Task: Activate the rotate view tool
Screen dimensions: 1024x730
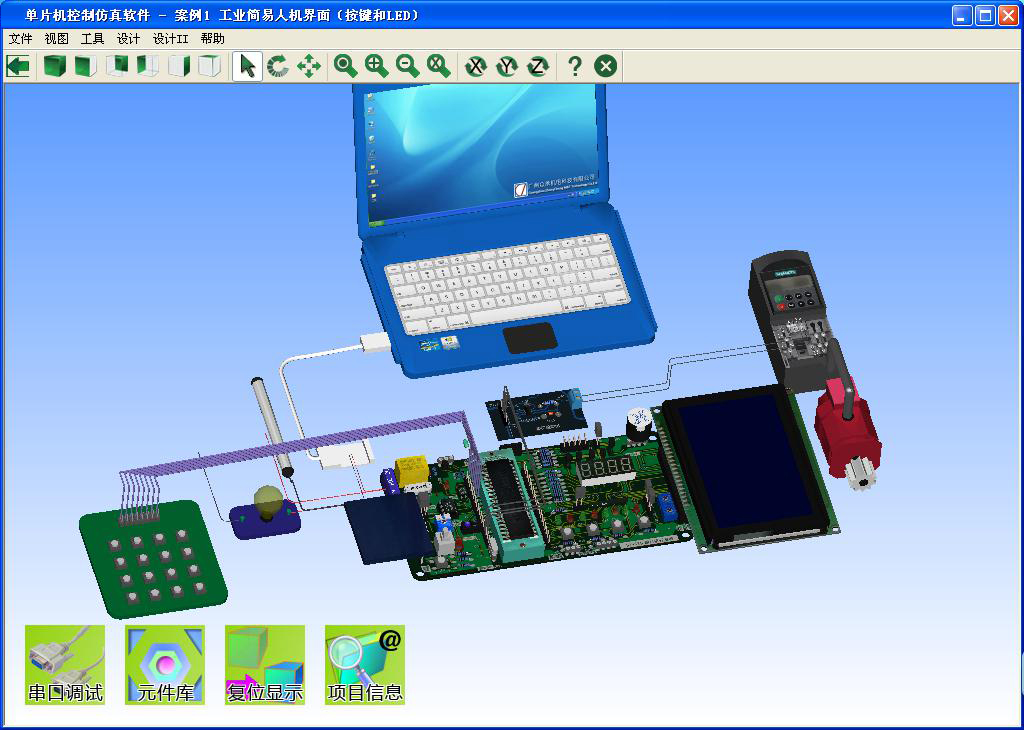Action: (x=278, y=67)
